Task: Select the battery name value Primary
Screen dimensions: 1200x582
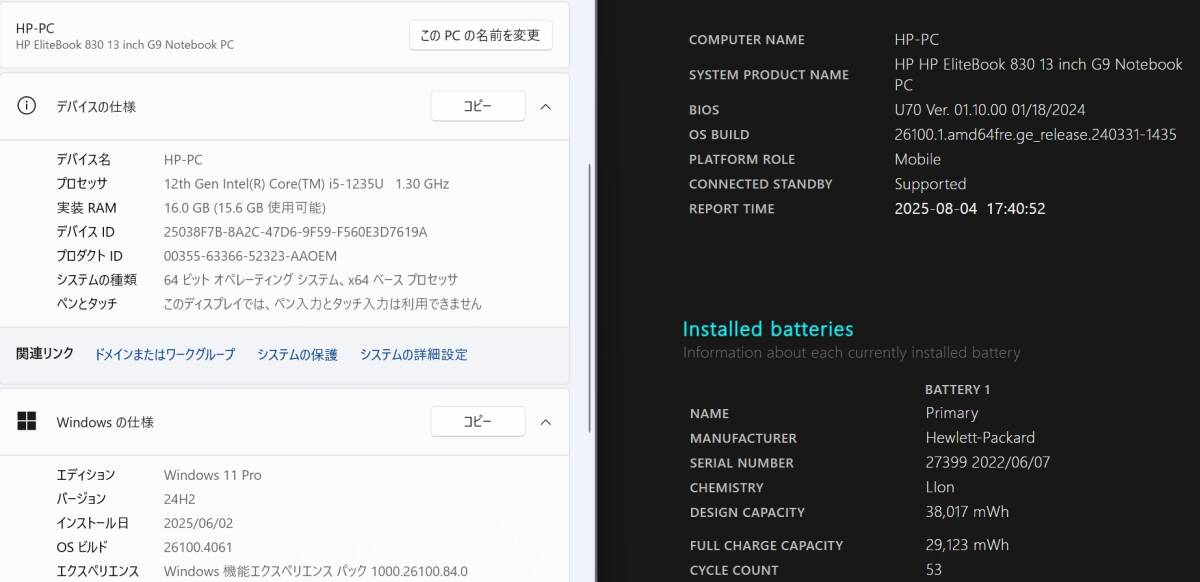Action: [952, 413]
